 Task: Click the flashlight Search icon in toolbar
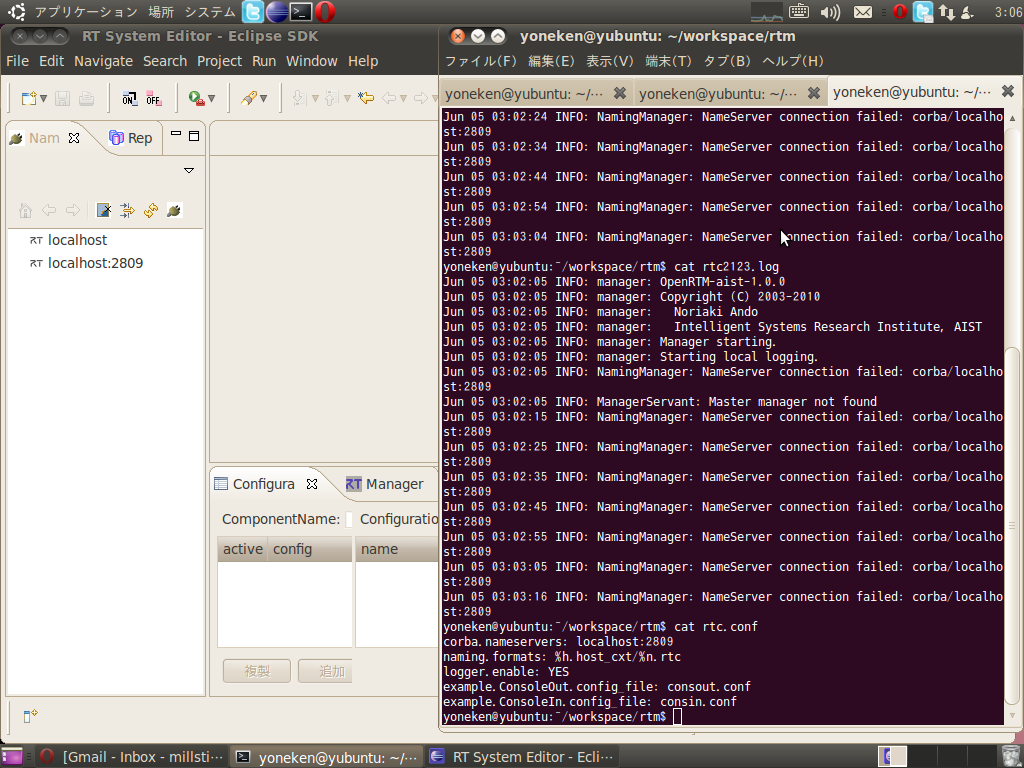pyautogui.click(x=248, y=99)
